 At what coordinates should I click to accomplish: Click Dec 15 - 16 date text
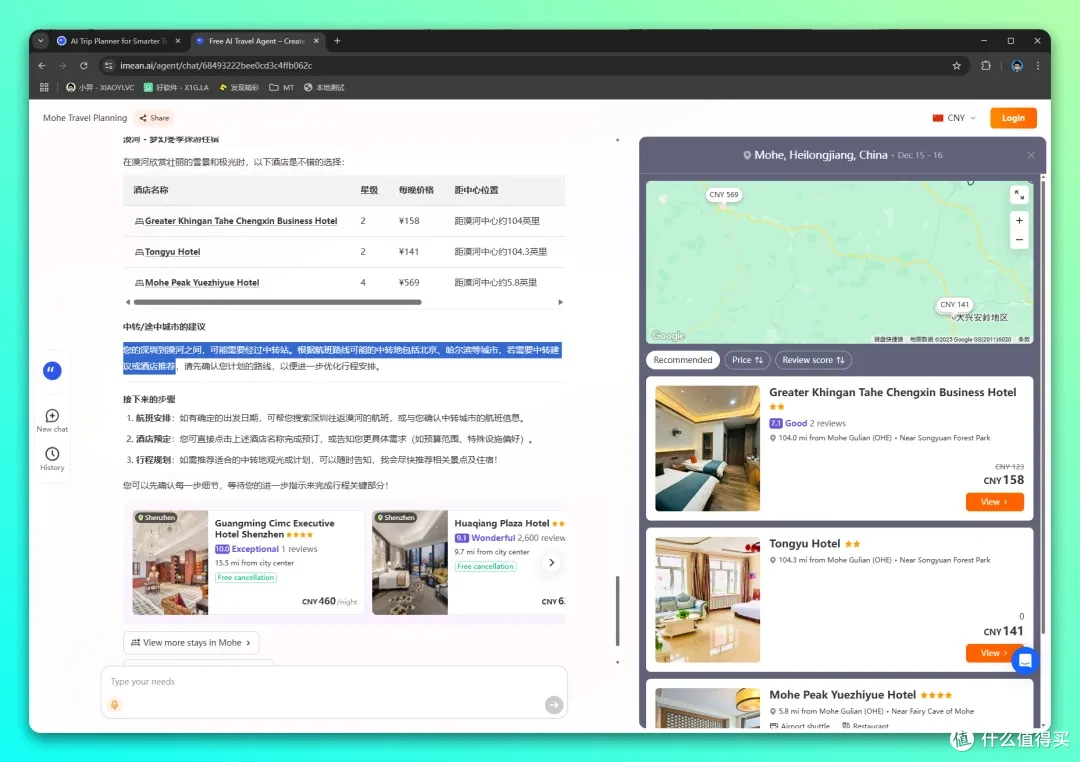(920, 156)
